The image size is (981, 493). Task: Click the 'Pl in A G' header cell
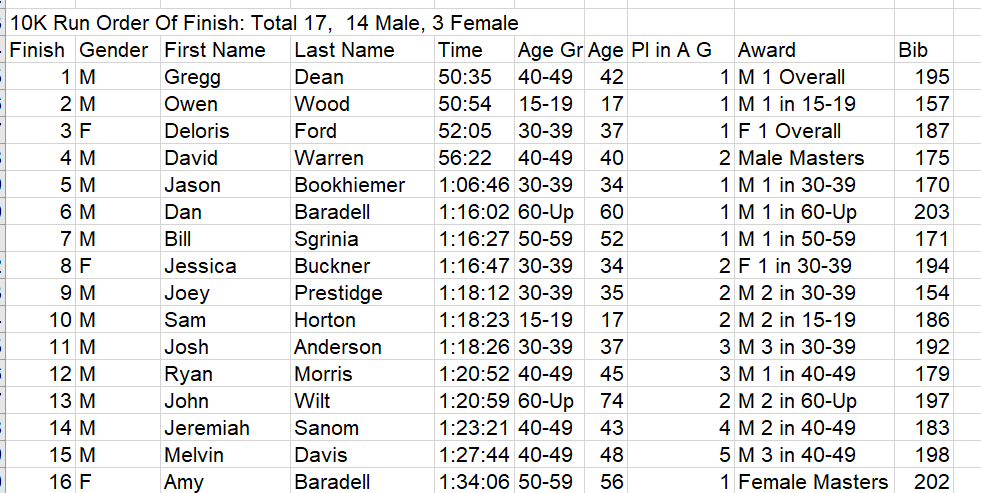[x=672, y=50]
